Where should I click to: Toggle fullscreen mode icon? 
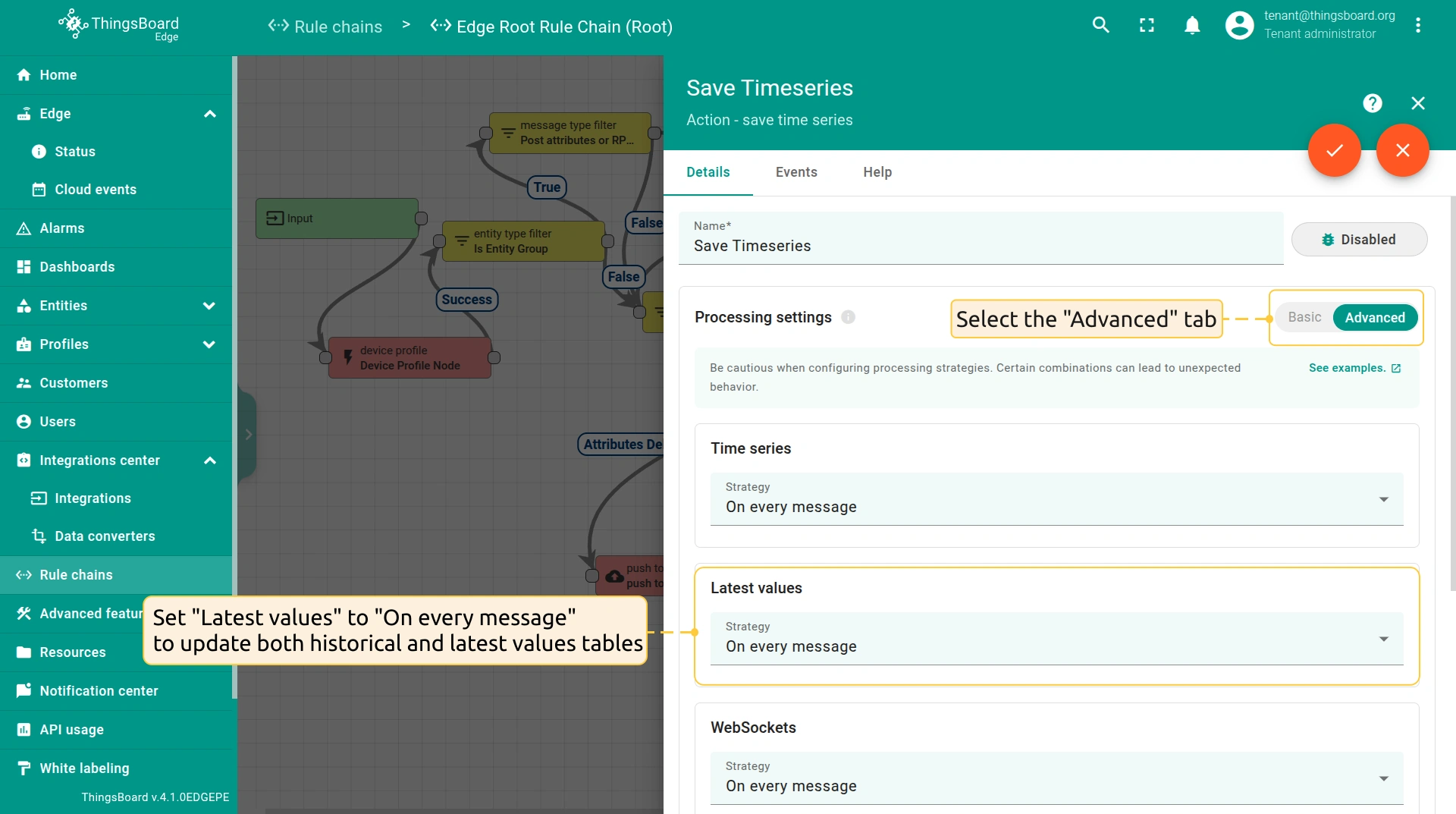pyautogui.click(x=1147, y=25)
